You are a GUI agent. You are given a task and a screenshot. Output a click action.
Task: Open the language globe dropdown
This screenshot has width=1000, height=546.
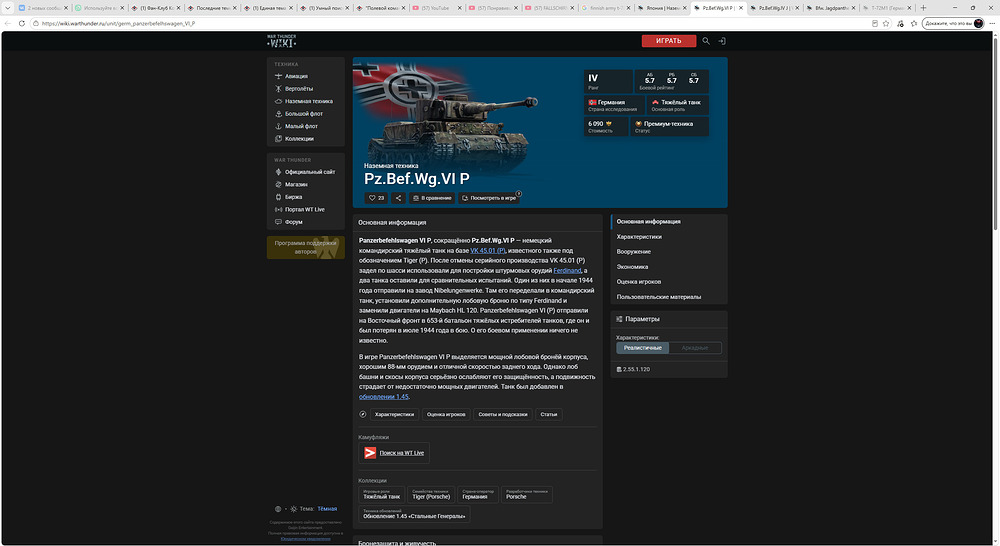(x=278, y=509)
